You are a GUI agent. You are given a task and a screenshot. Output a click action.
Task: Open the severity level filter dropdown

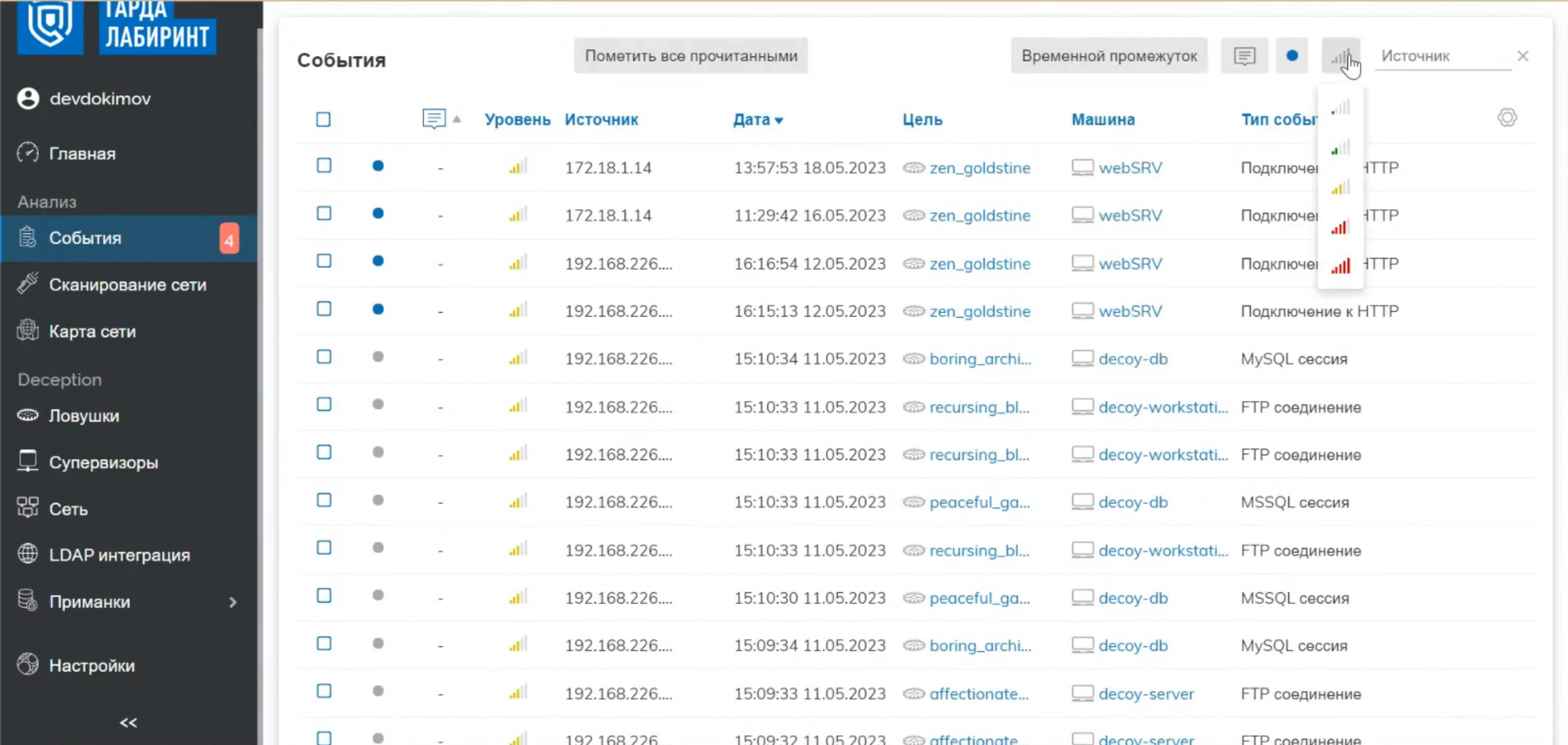tap(1340, 56)
